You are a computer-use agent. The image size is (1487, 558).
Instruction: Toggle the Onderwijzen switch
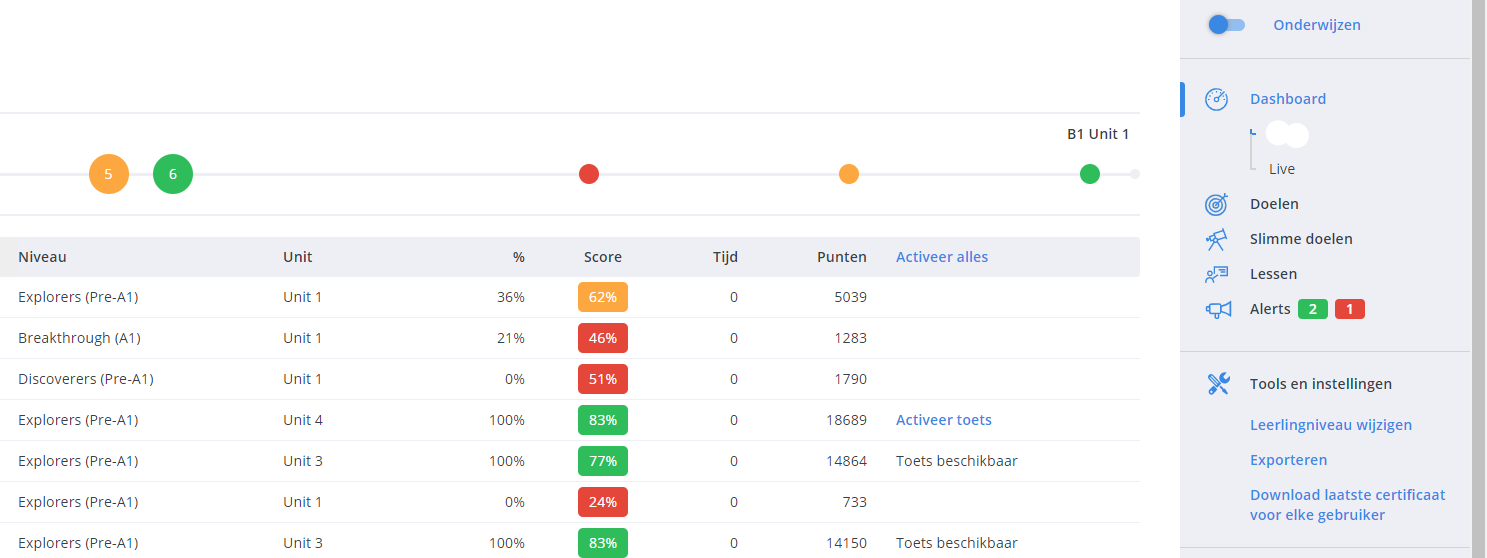pyautogui.click(x=1226, y=25)
